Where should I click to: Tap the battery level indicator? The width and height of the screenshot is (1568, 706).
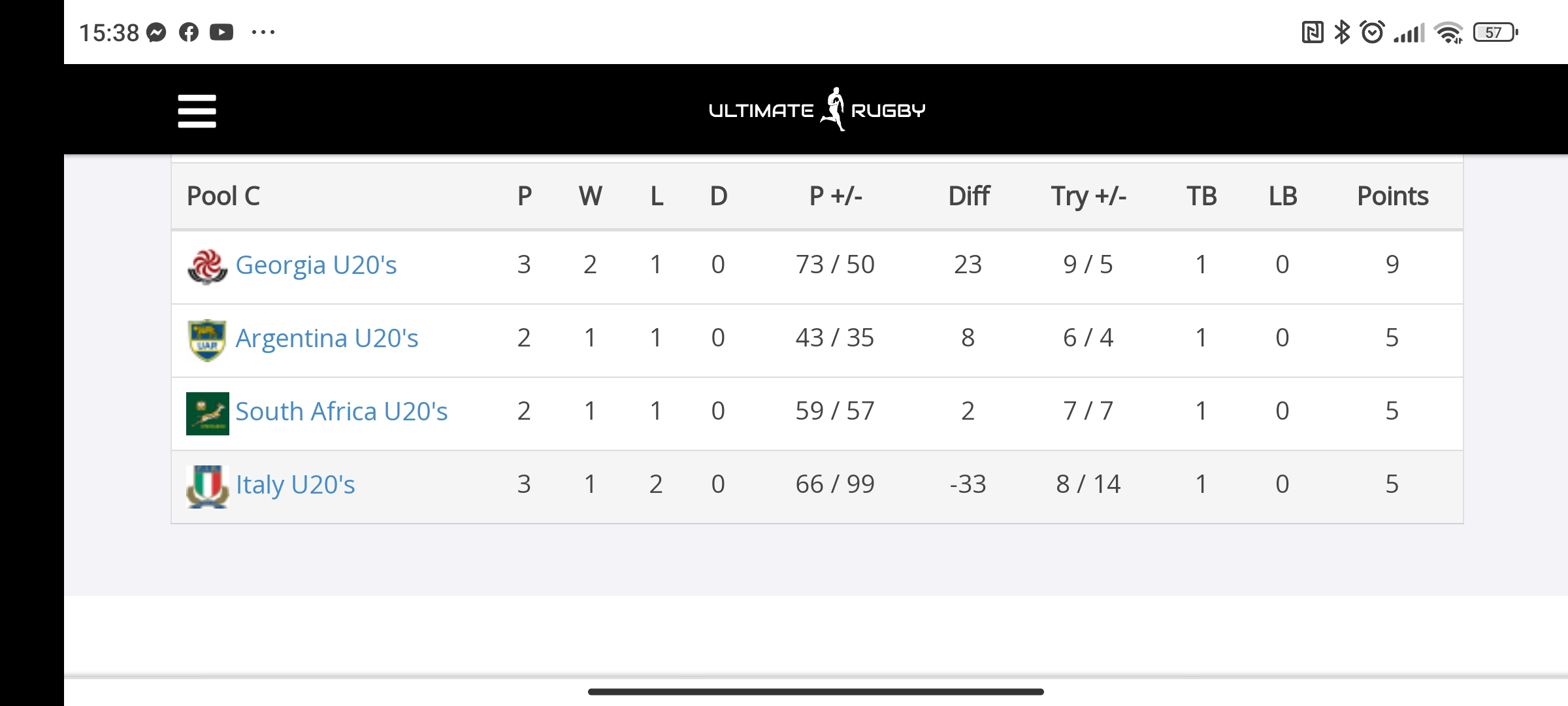1495,32
